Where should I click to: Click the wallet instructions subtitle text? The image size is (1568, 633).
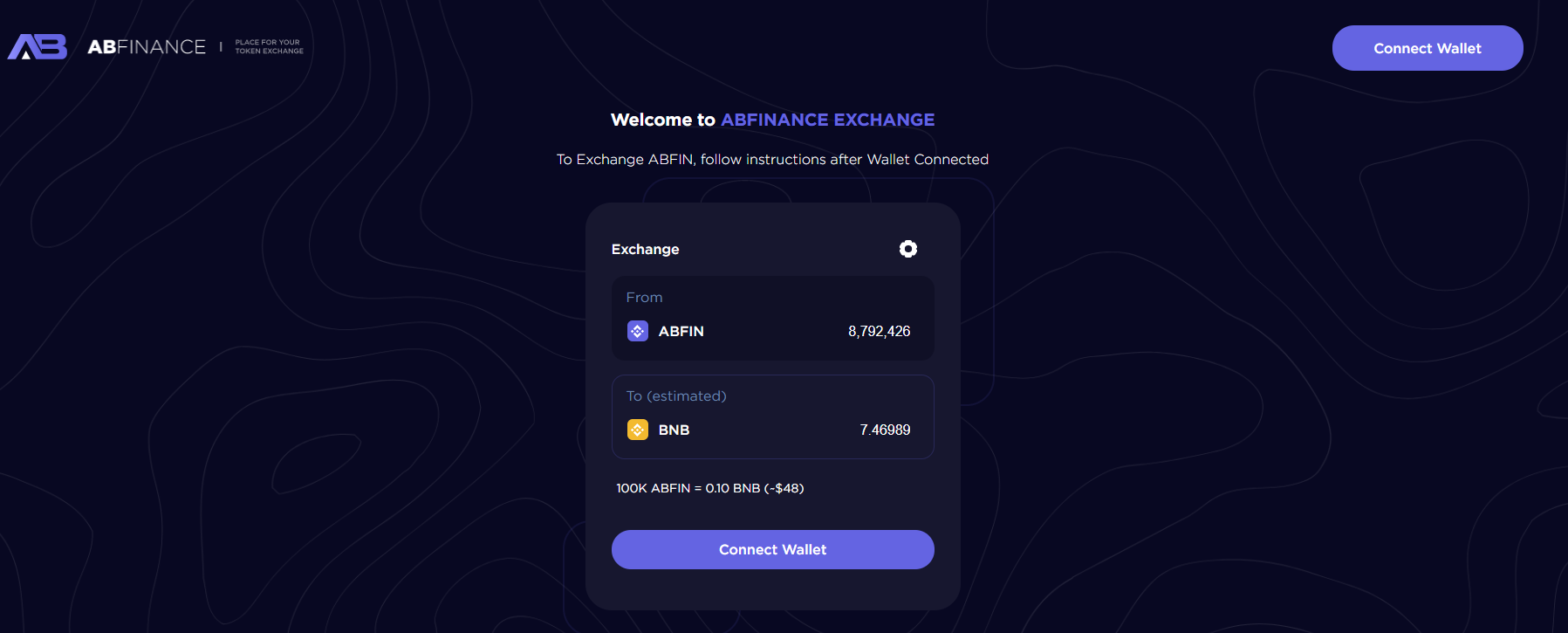point(772,159)
